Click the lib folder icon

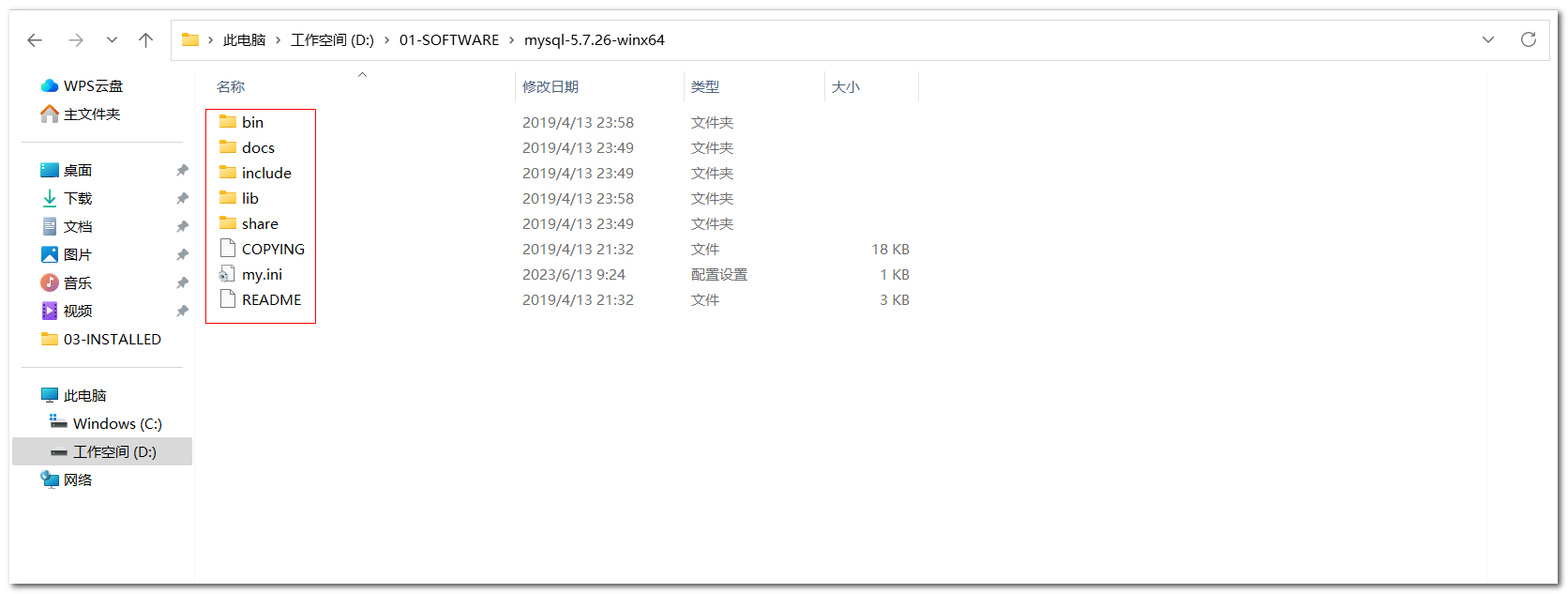pyautogui.click(x=228, y=197)
